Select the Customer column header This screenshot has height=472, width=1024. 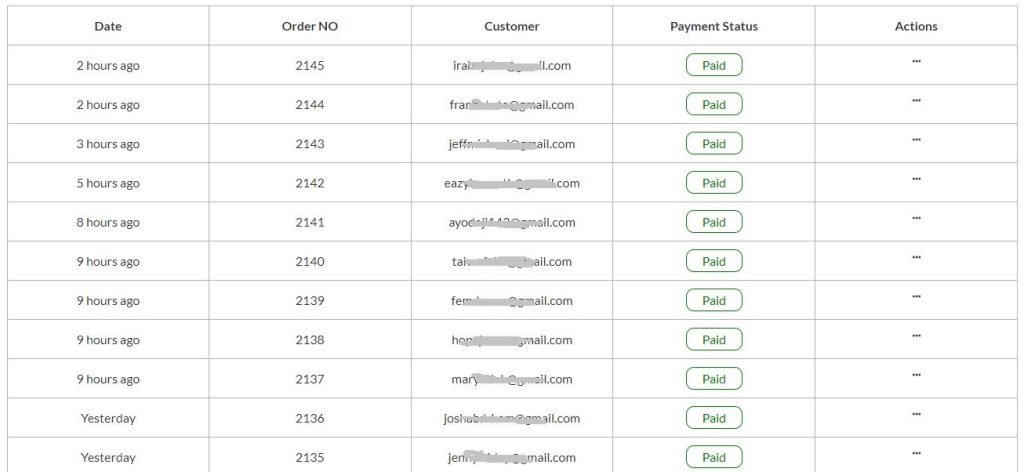pos(512,26)
